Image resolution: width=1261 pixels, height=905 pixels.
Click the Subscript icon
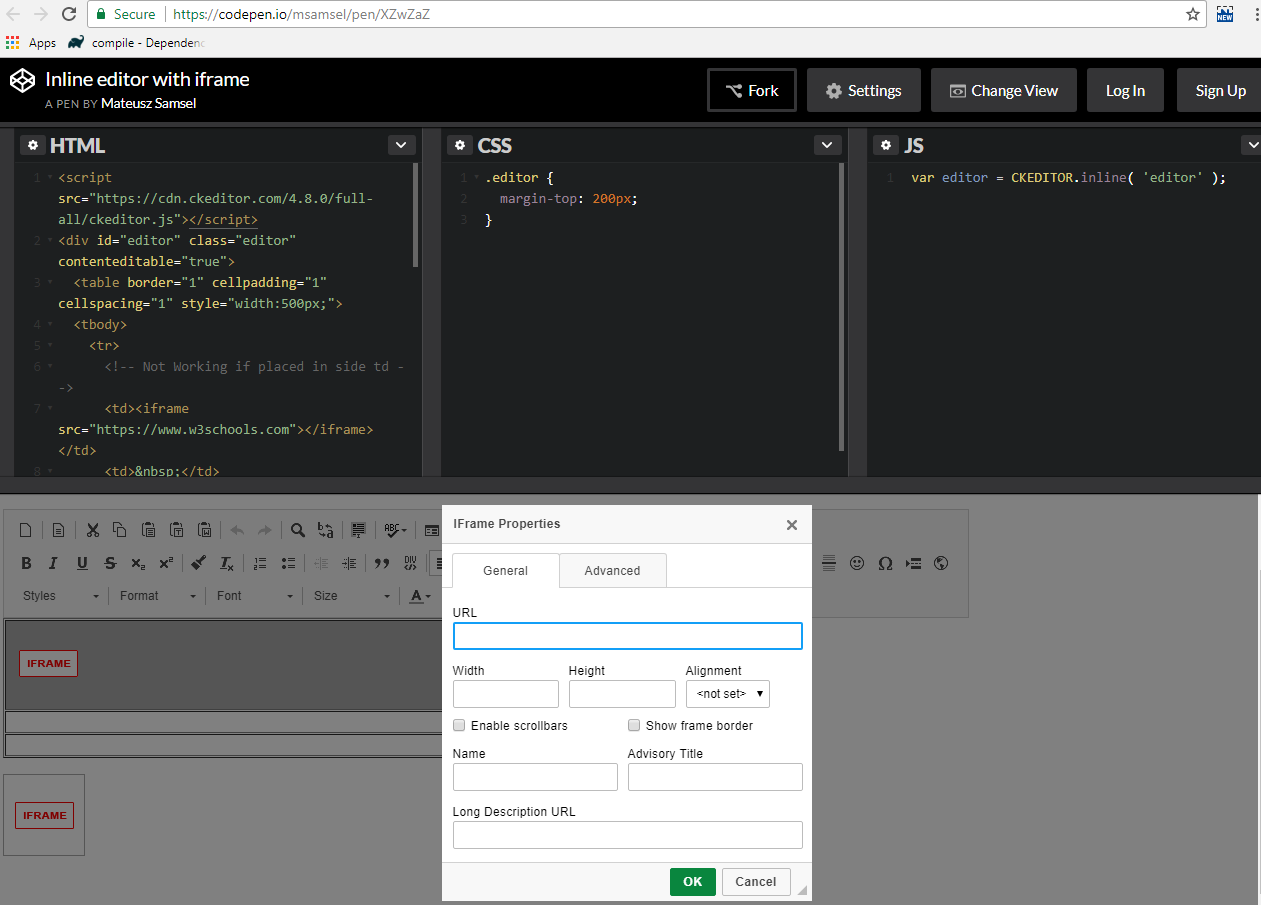[138, 563]
